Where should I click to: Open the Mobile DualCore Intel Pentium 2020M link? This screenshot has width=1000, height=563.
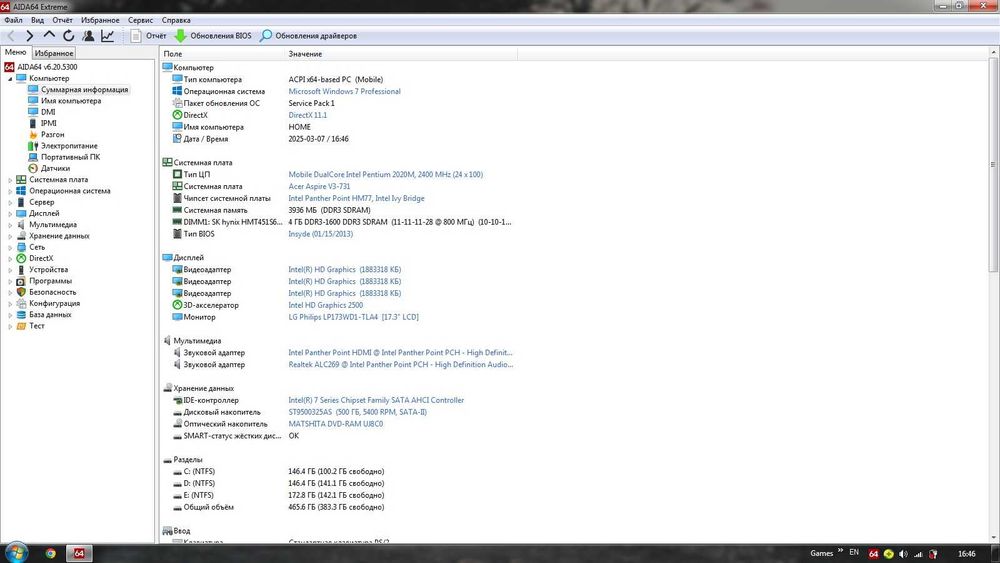coord(385,174)
